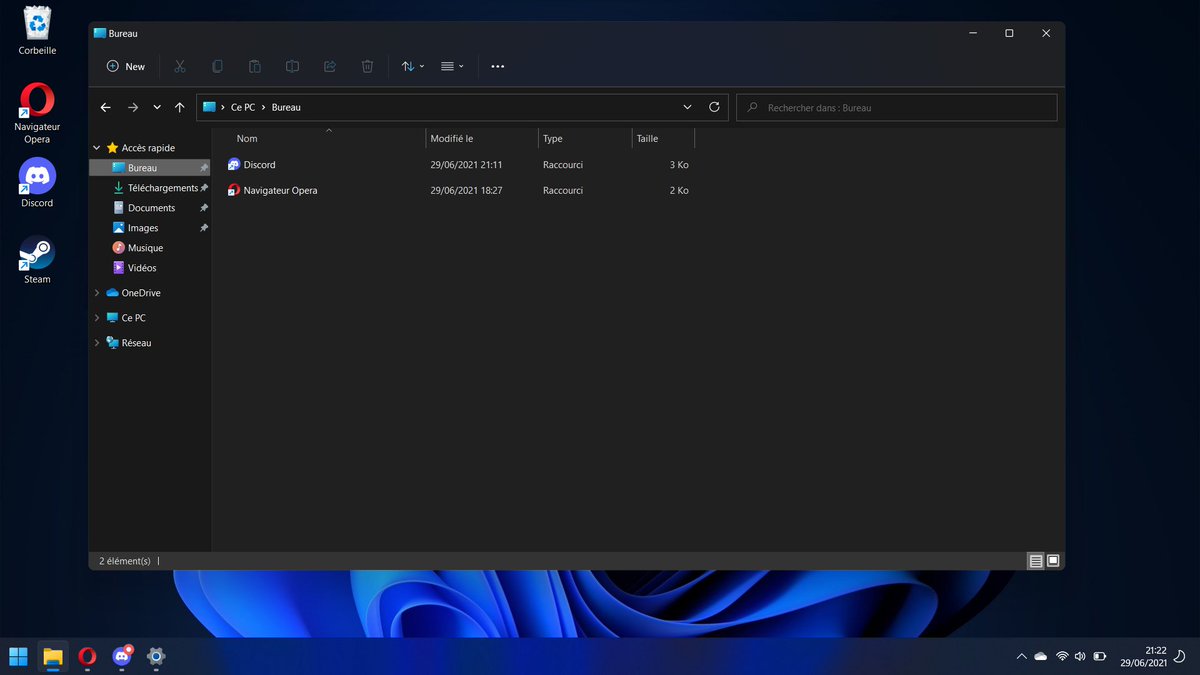Click Bureau in the address bar path
This screenshot has width=1200, height=675.
pos(286,107)
